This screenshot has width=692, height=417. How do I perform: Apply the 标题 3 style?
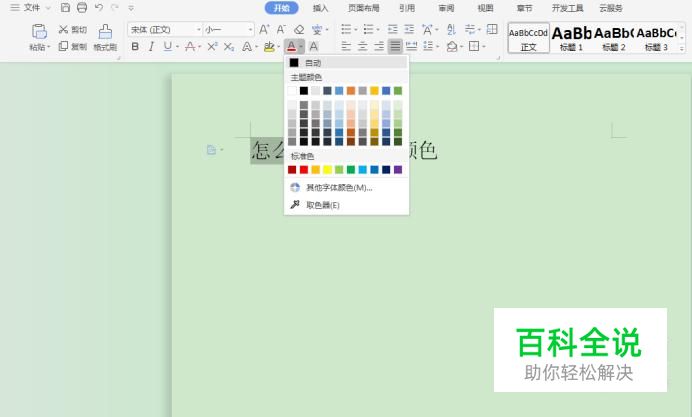coord(656,38)
